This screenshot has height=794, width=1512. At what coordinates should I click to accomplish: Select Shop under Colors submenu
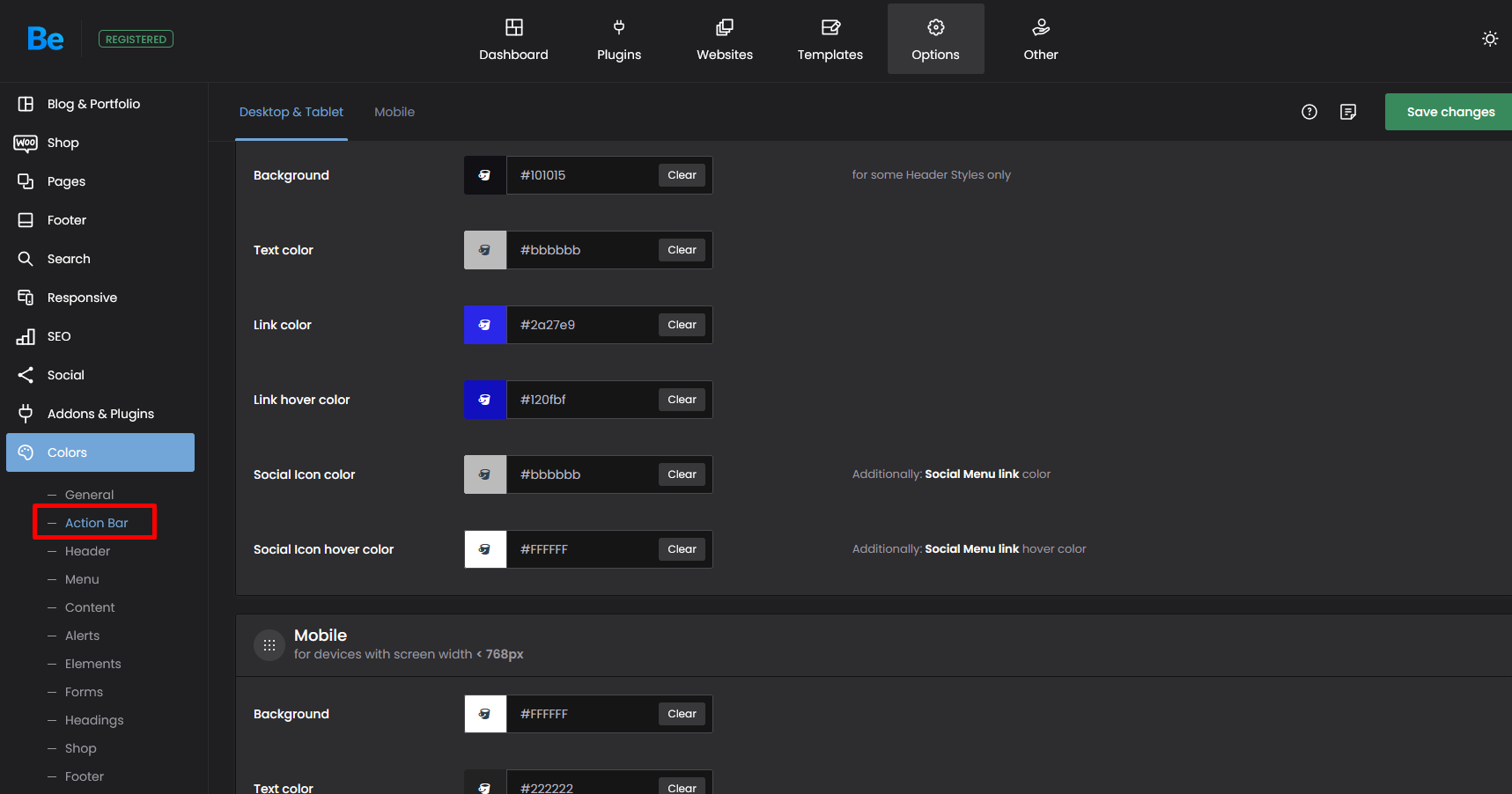pos(80,748)
